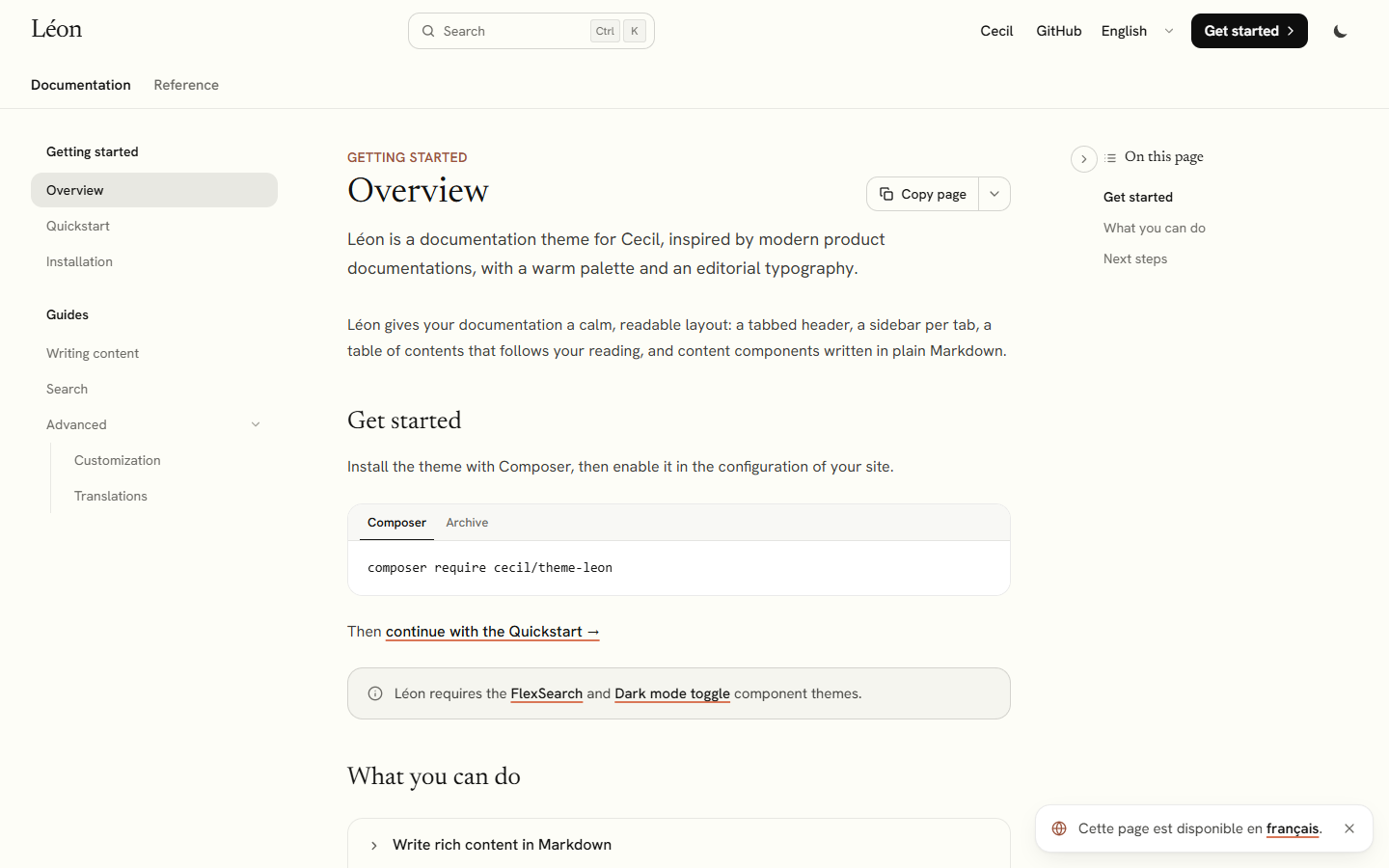Image resolution: width=1389 pixels, height=868 pixels.
Task: Collapse the On this page panel
Action: pyautogui.click(x=1084, y=159)
